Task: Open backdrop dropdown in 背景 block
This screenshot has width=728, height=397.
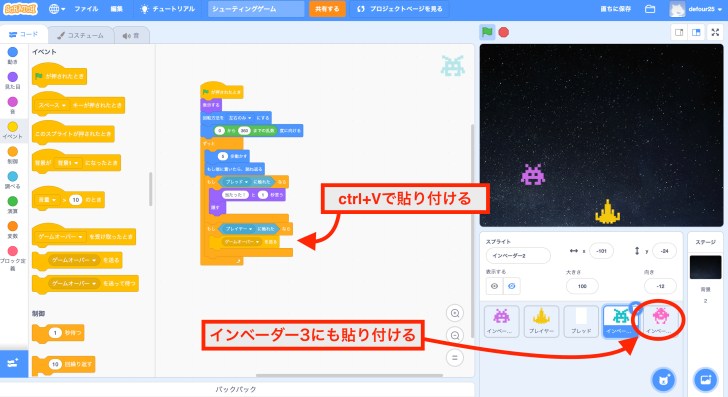Action: click(68, 163)
